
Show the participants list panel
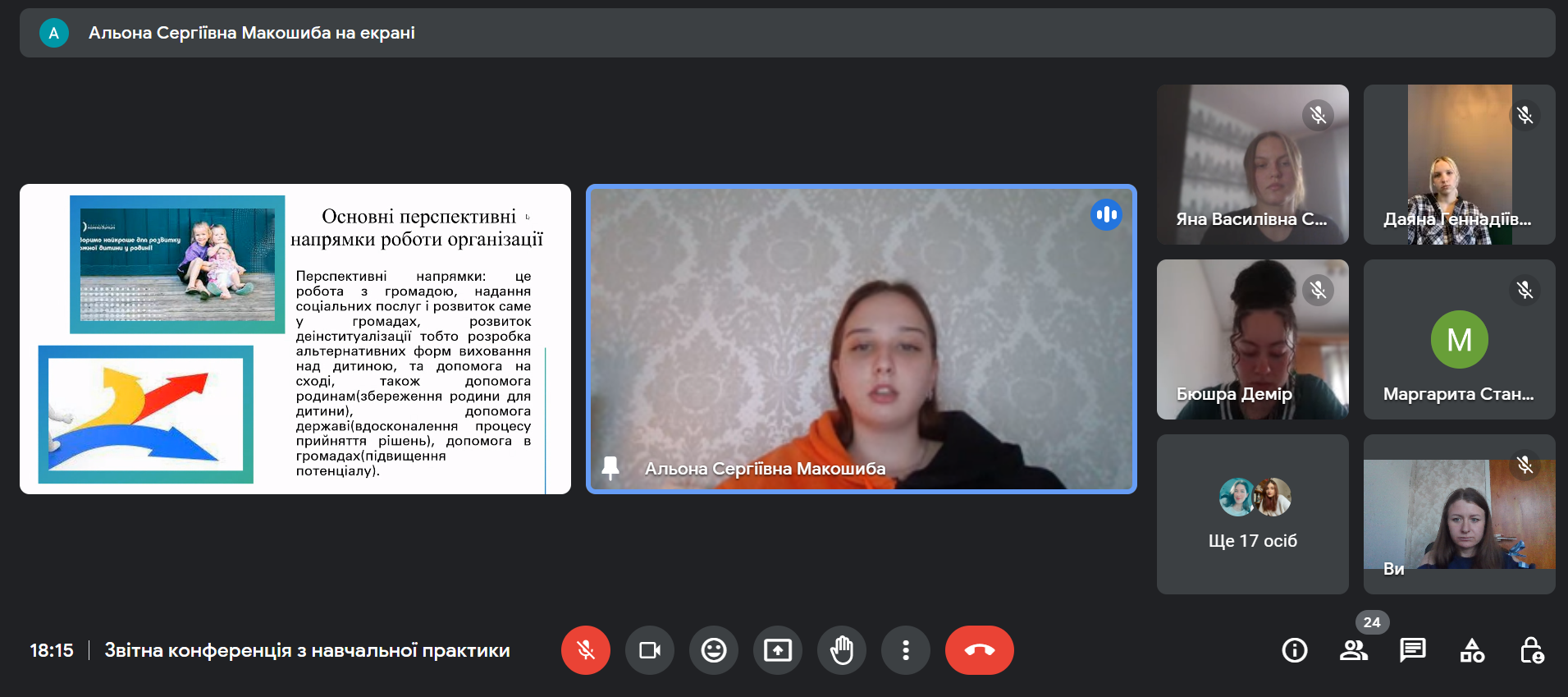[1353, 650]
